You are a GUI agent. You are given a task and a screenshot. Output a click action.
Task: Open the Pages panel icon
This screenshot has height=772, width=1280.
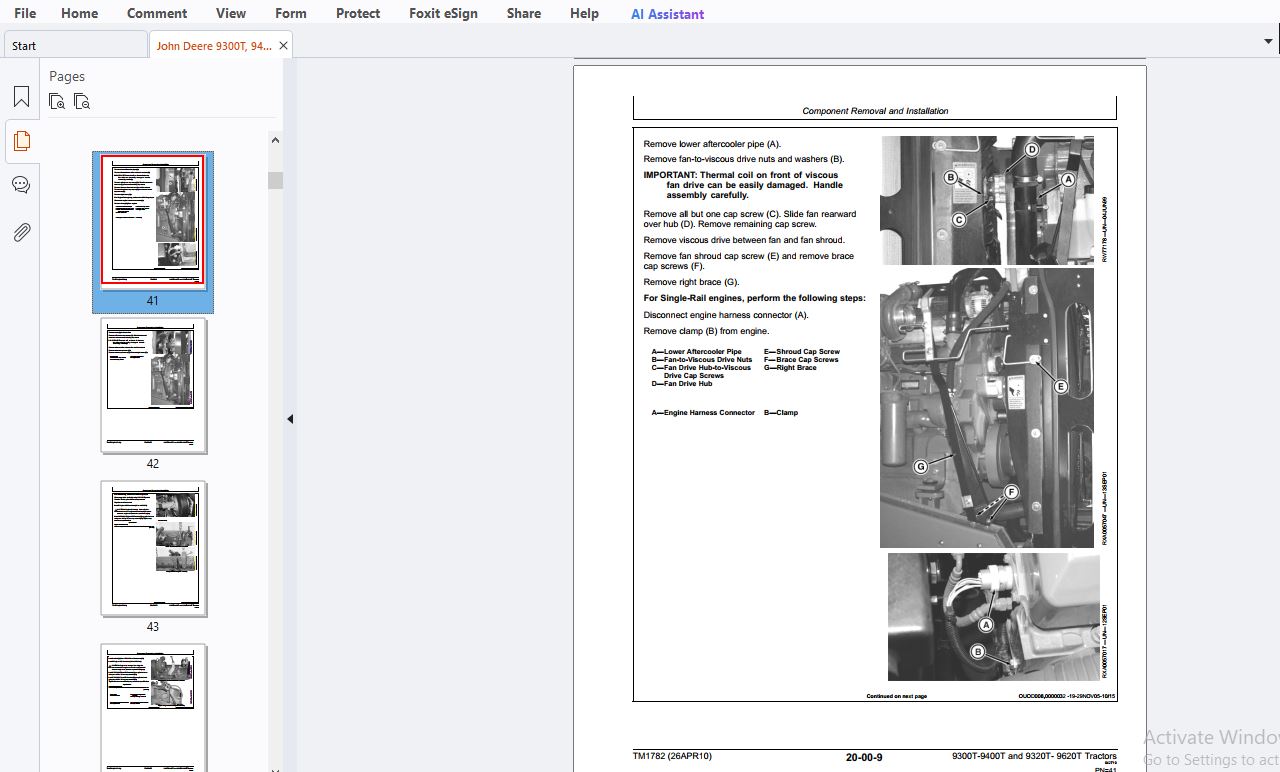[x=21, y=141]
